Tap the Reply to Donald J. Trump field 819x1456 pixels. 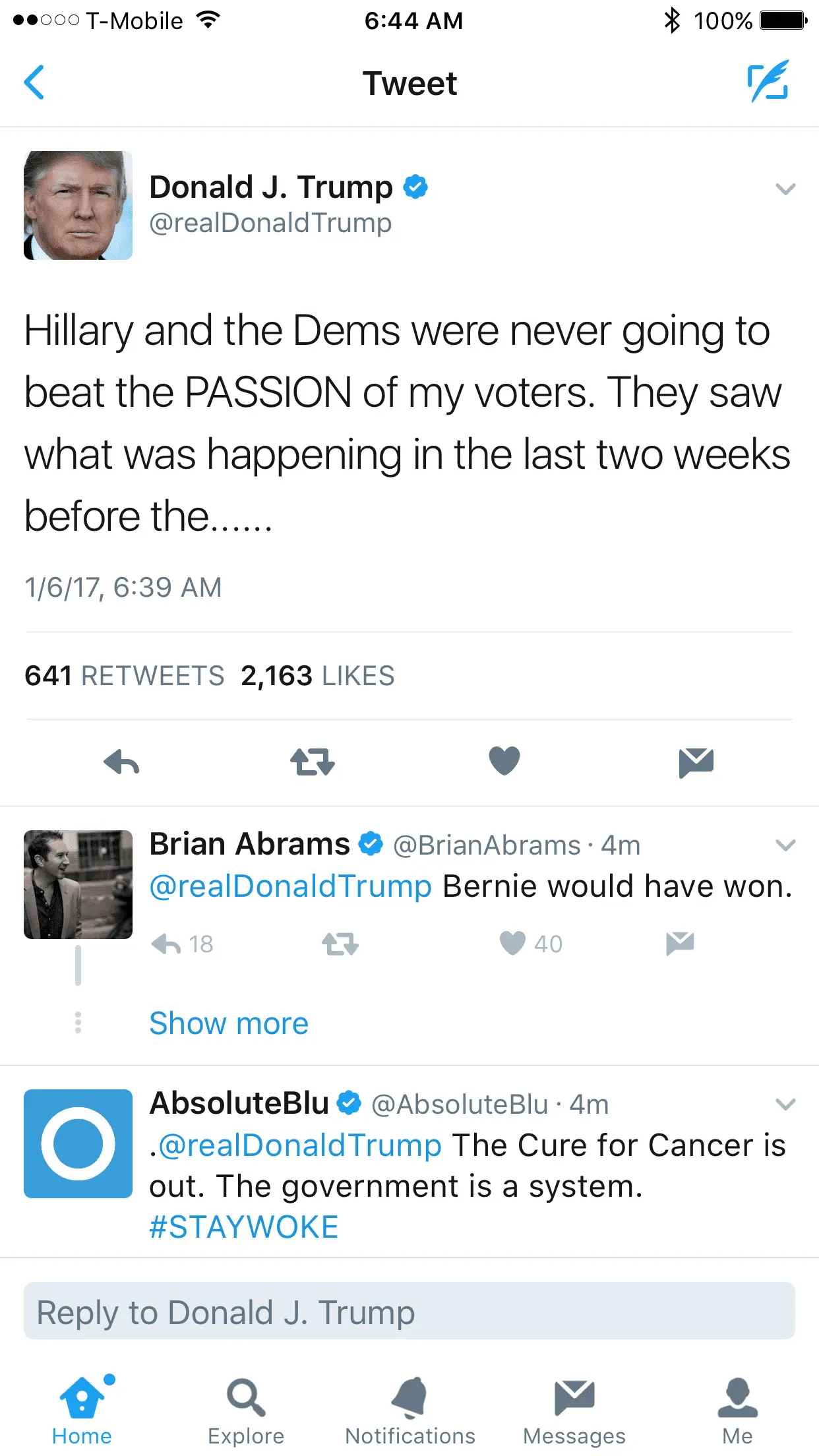409,1311
